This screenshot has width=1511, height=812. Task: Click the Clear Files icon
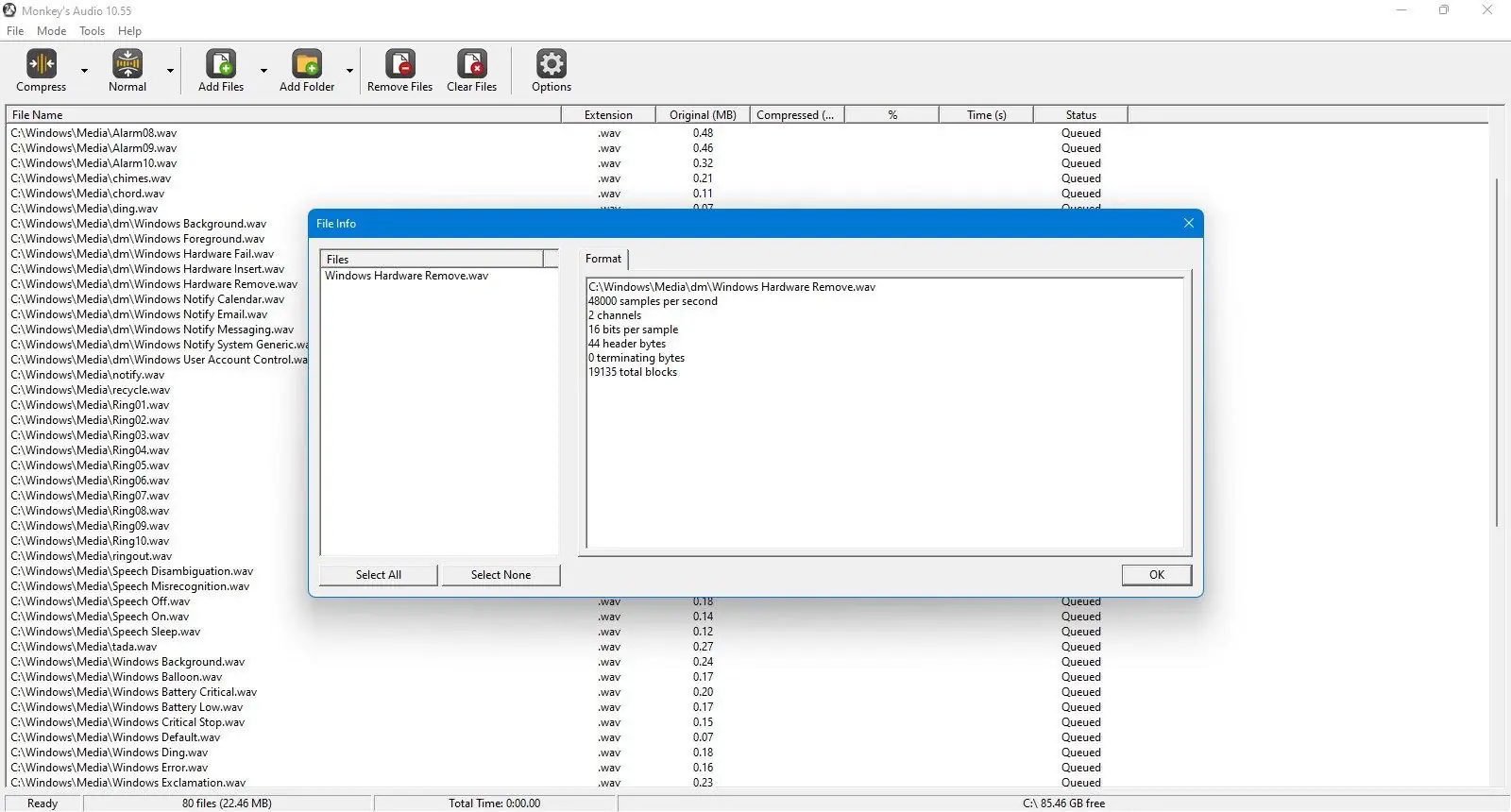coord(472,63)
